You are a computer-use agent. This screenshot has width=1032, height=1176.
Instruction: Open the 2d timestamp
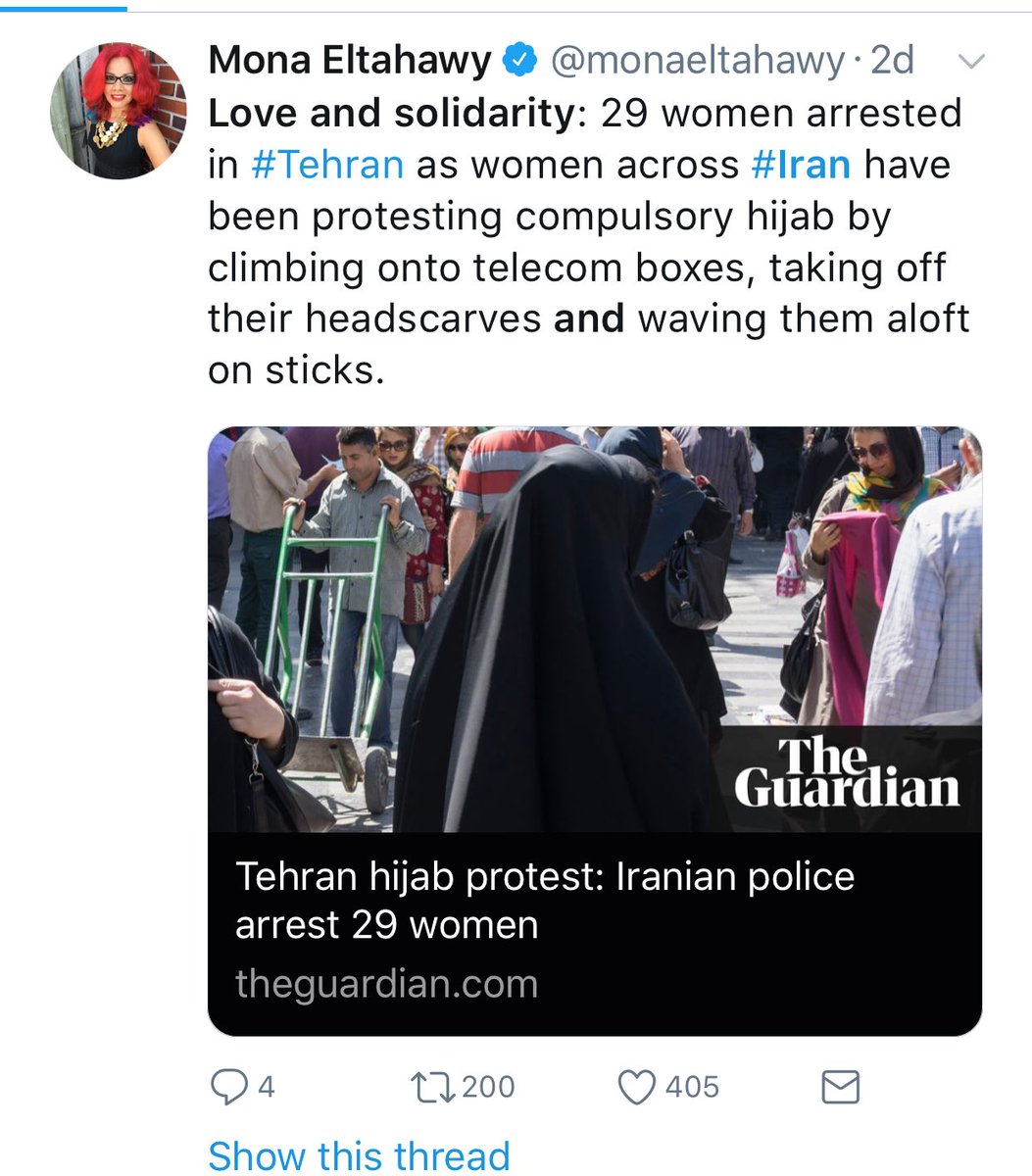tap(892, 62)
